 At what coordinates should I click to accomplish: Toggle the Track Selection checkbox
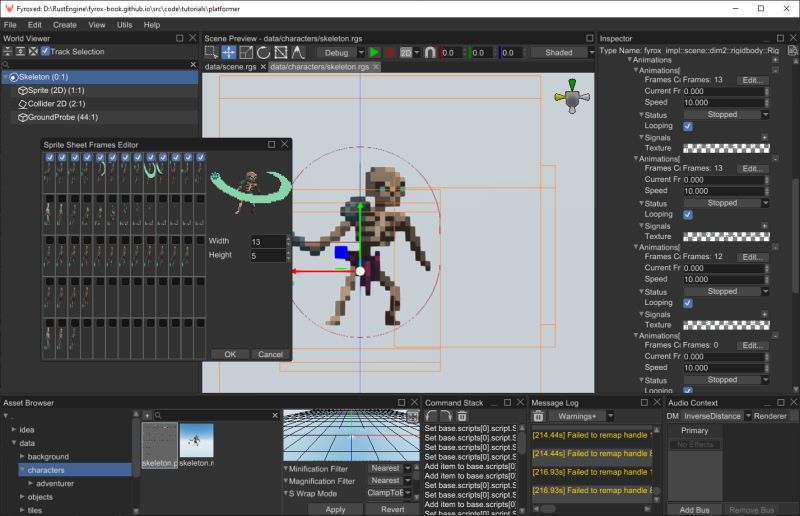[45, 51]
